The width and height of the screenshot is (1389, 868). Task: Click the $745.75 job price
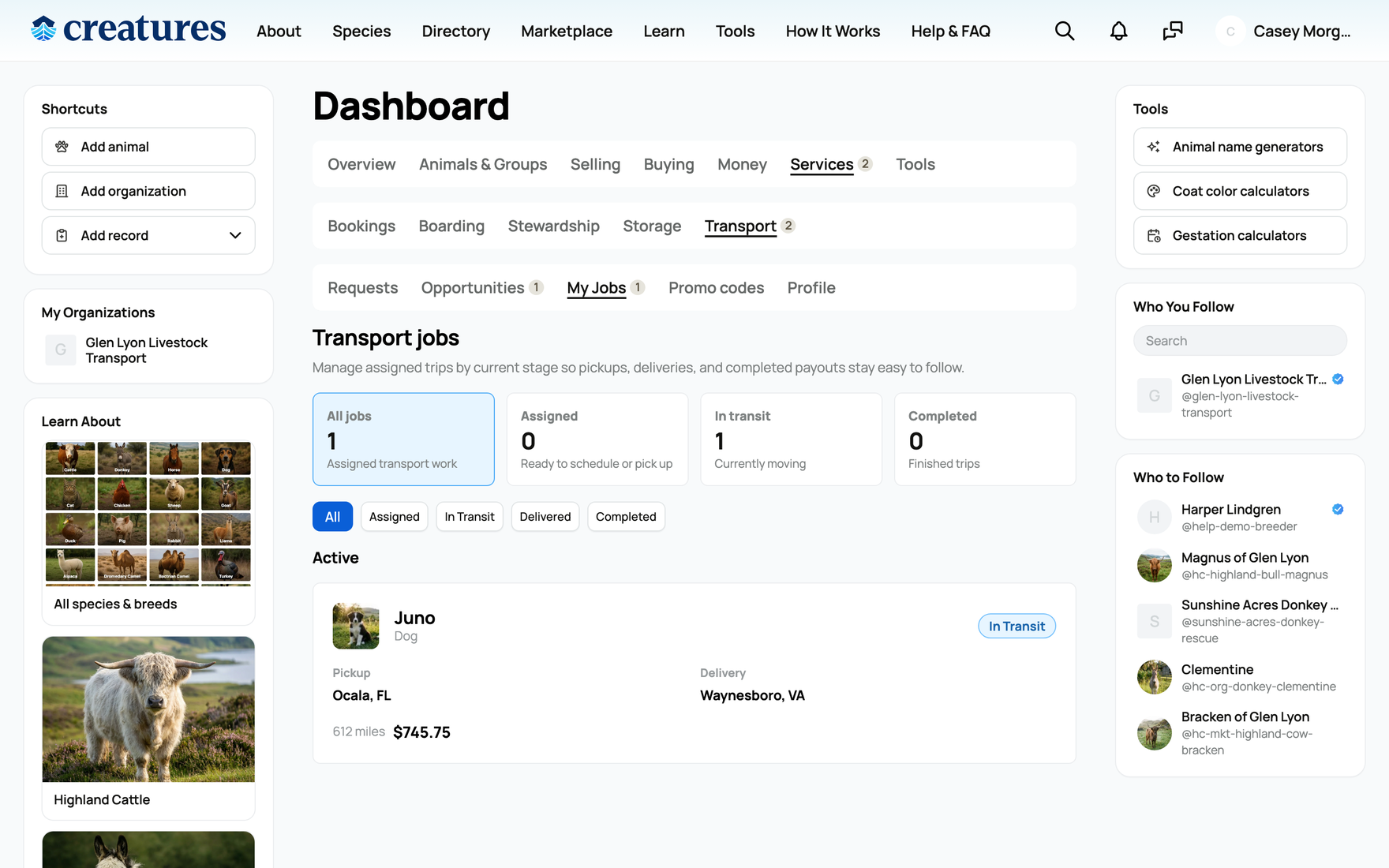[x=421, y=732]
